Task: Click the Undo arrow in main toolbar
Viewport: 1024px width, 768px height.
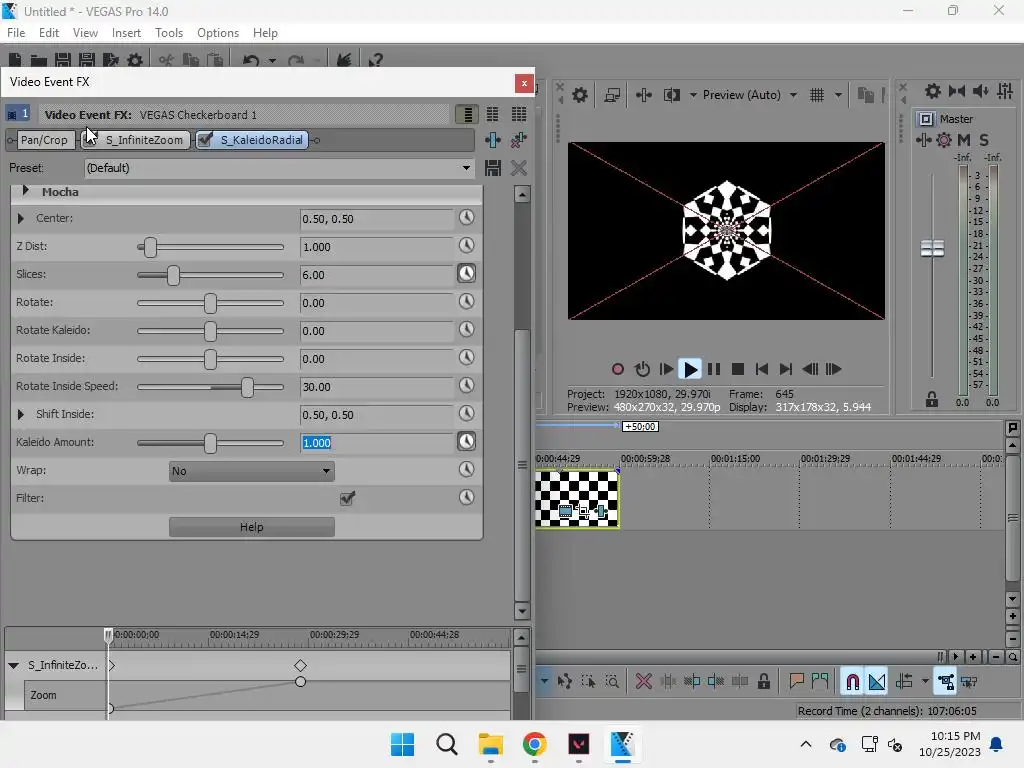Action: (251, 61)
